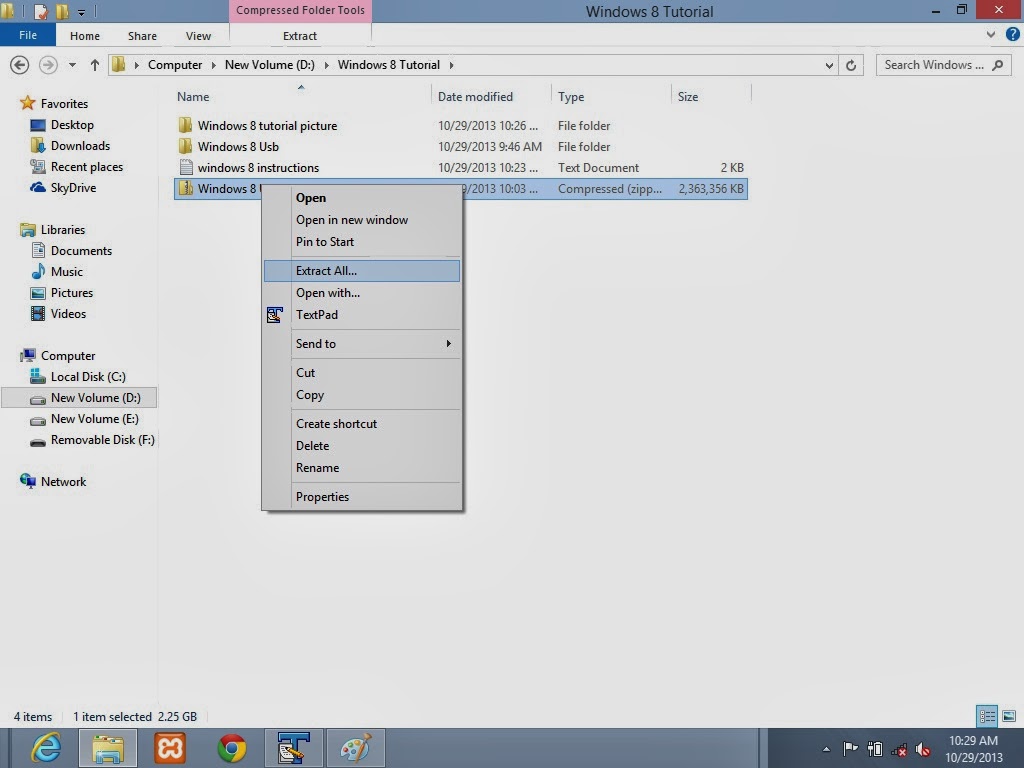Open Google Chrome from the taskbar
This screenshot has height=768, width=1024.
232,748
